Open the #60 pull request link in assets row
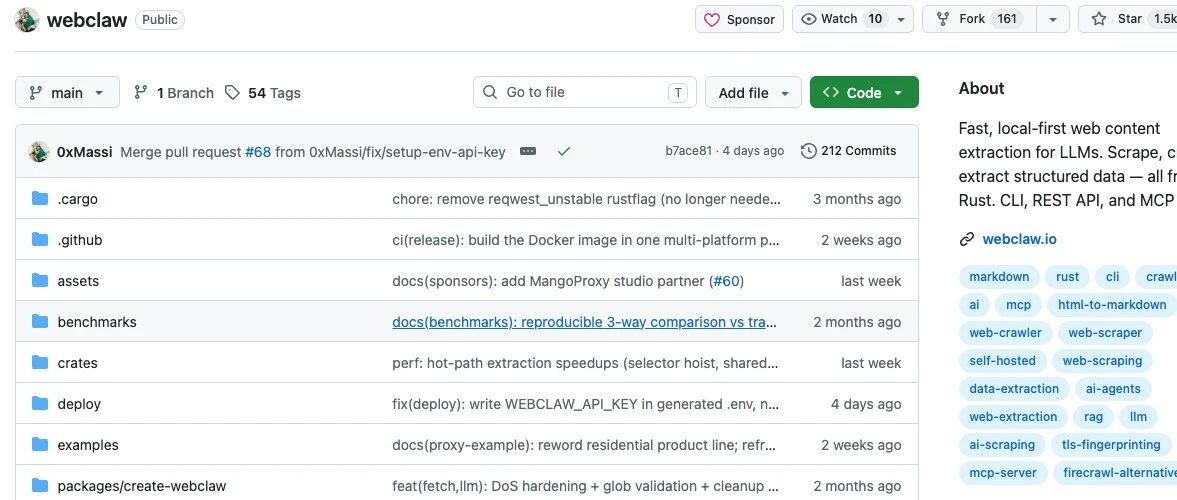 point(726,282)
